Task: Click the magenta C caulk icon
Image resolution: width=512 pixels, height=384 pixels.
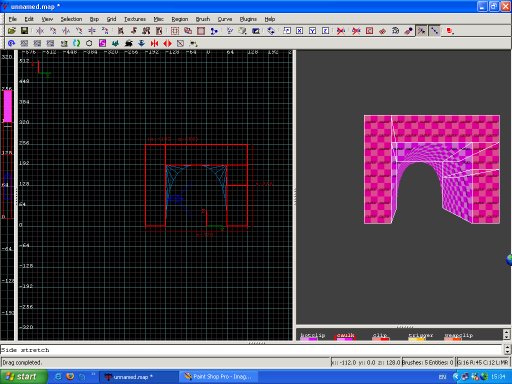Action: (102, 43)
